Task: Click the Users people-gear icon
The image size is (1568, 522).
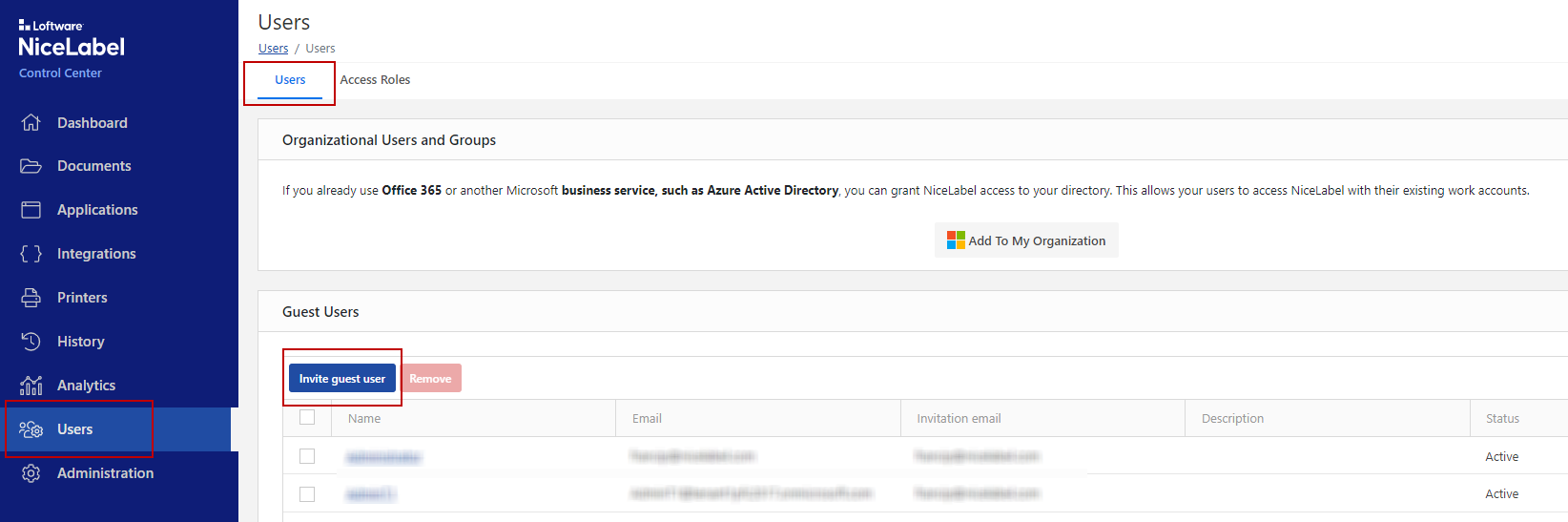Action: click(31, 429)
